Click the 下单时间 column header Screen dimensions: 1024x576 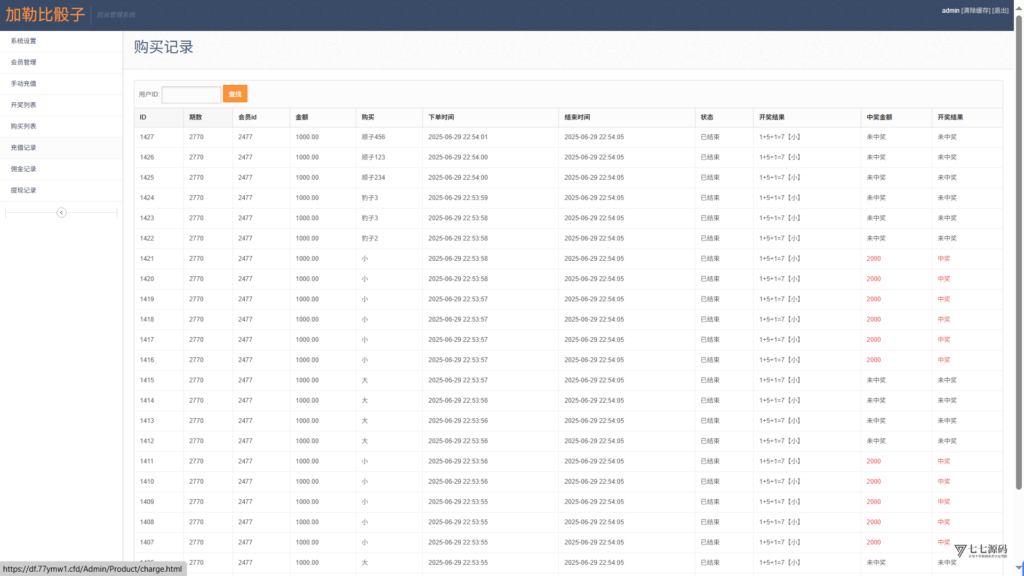coord(441,118)
